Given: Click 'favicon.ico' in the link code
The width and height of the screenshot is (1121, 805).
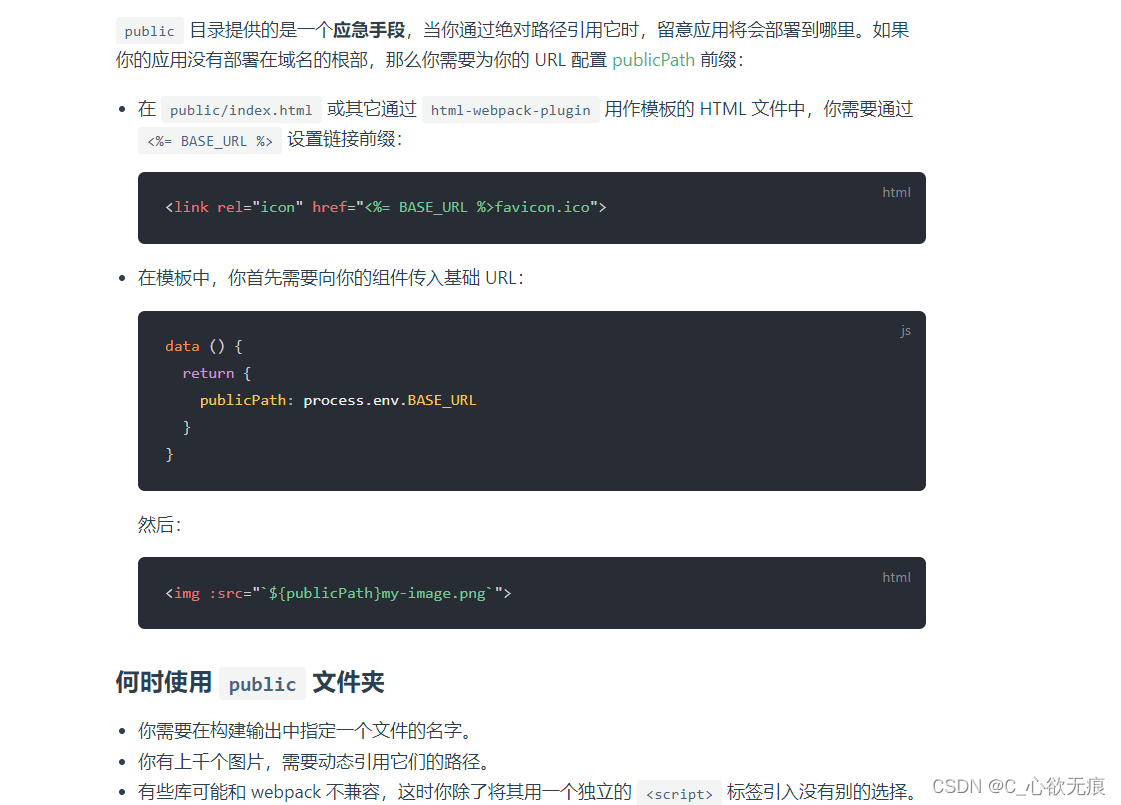Looking at the screenshot, I should tap(542, 207).
